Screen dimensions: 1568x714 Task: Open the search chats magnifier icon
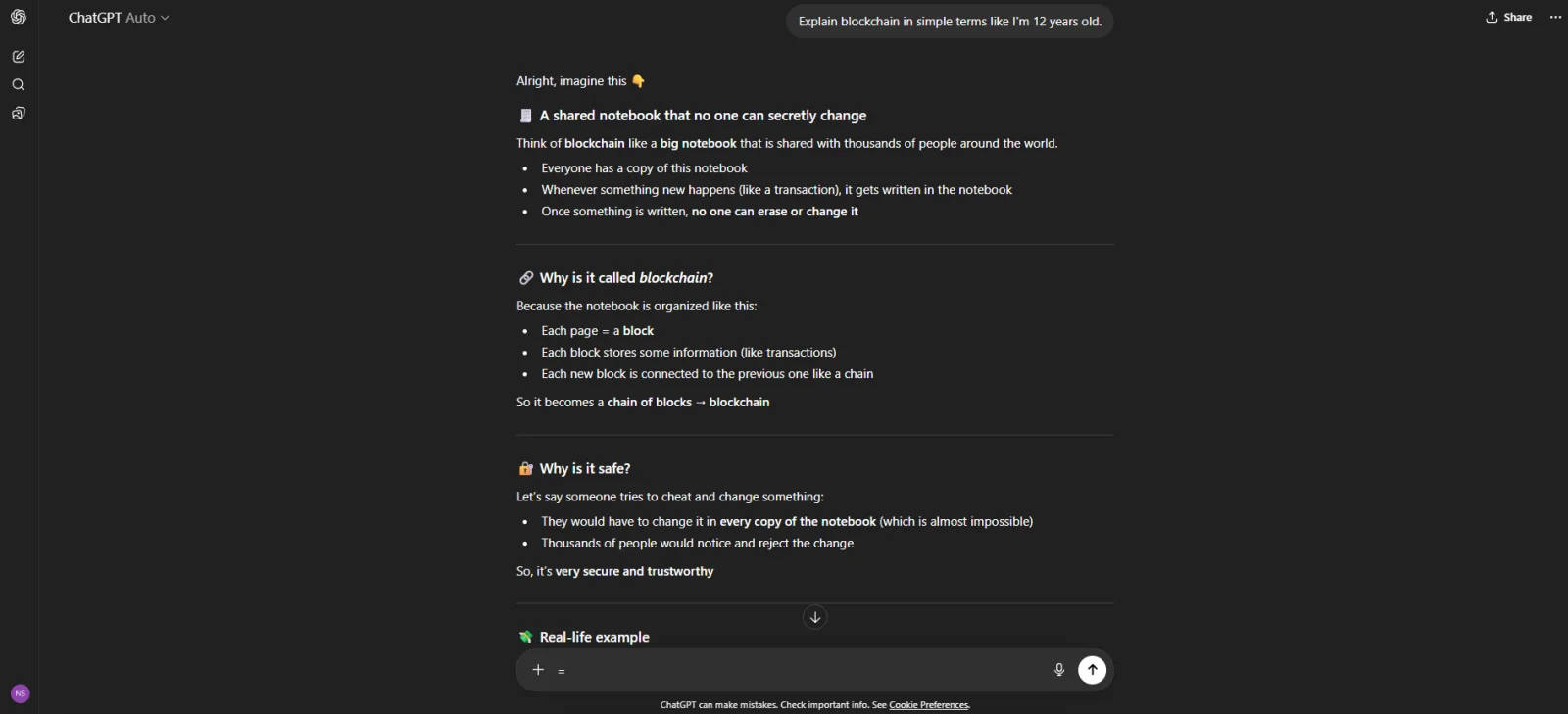19,85
